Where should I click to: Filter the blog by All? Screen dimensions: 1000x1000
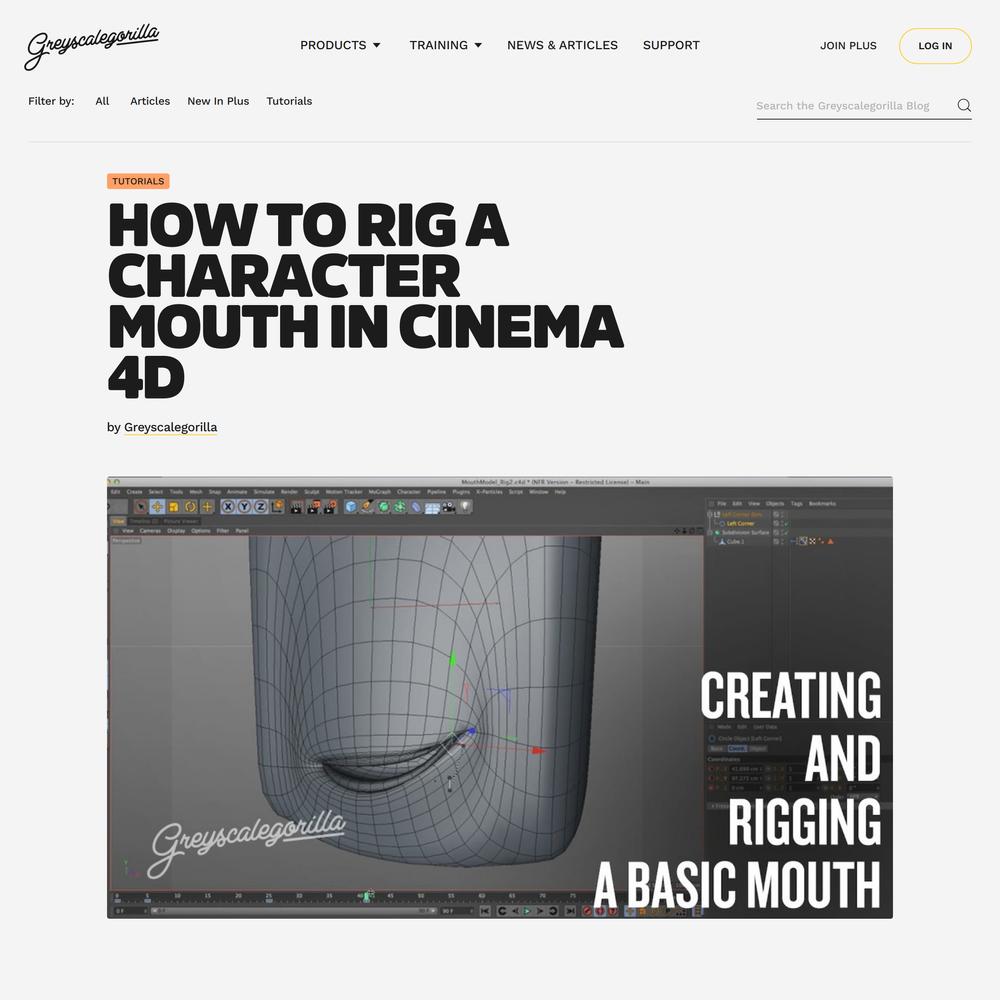click(102, 101)
